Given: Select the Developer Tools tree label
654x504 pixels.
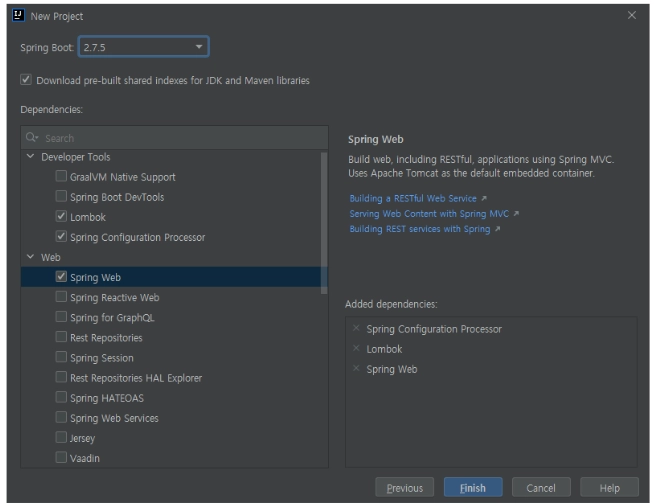Looking at the screenshot, I should 76,157.
